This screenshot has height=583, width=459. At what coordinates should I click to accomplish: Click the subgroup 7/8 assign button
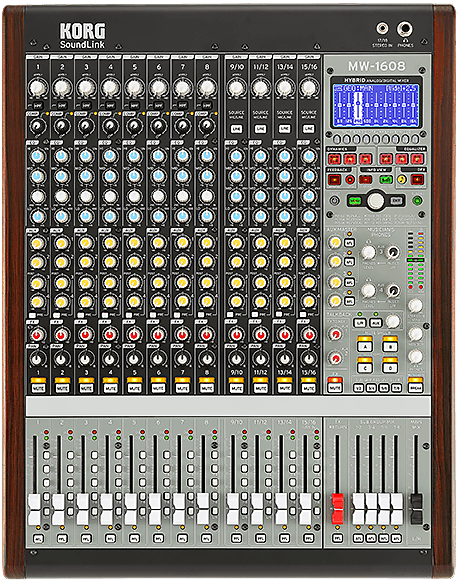[x=397, y=388]
